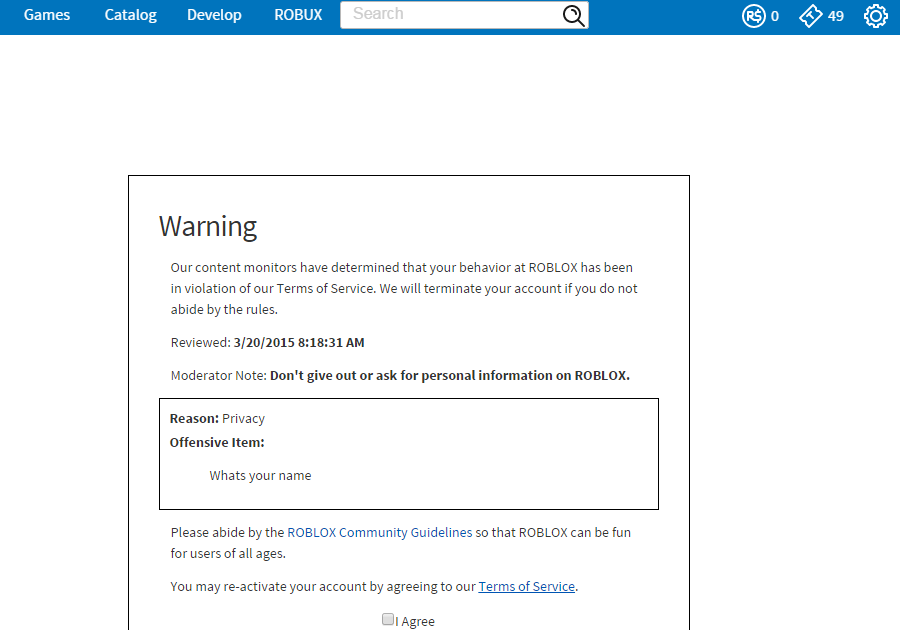Image resolution: width=900 pixels, height=630 pixels.
Task: Open the ROBUX menu item
Action: pyautogui.click(x=298, y=15)
